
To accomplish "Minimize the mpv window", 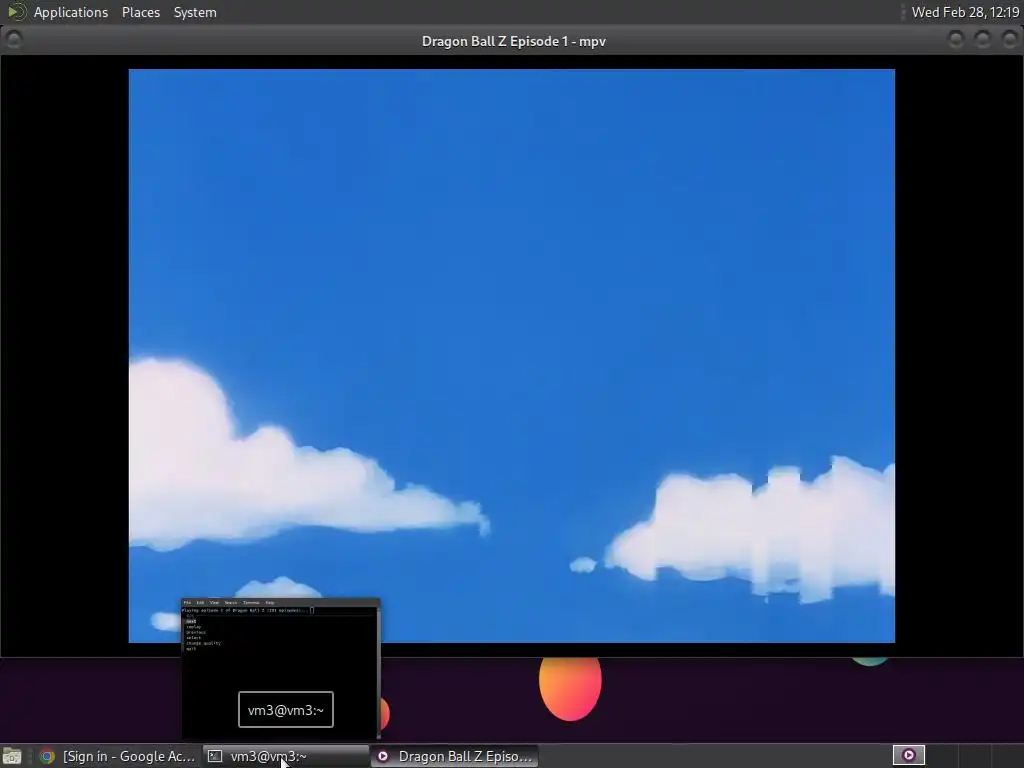I will point(955,40).
